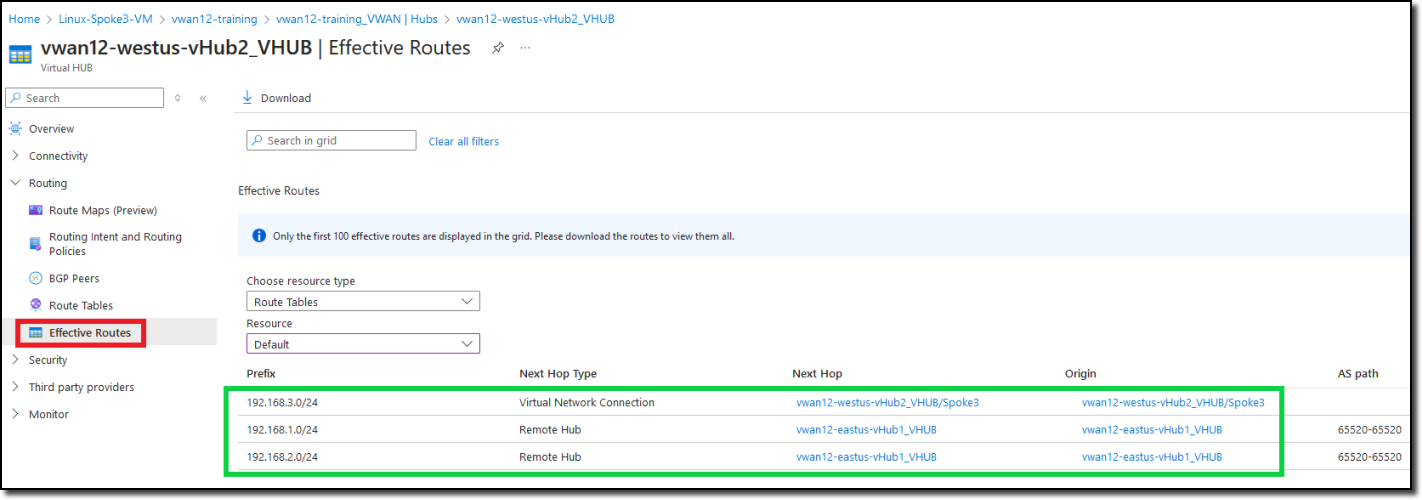1422x500 pixels.
Task: Sort by AS path column header
Action: (x=1358, y=373)
